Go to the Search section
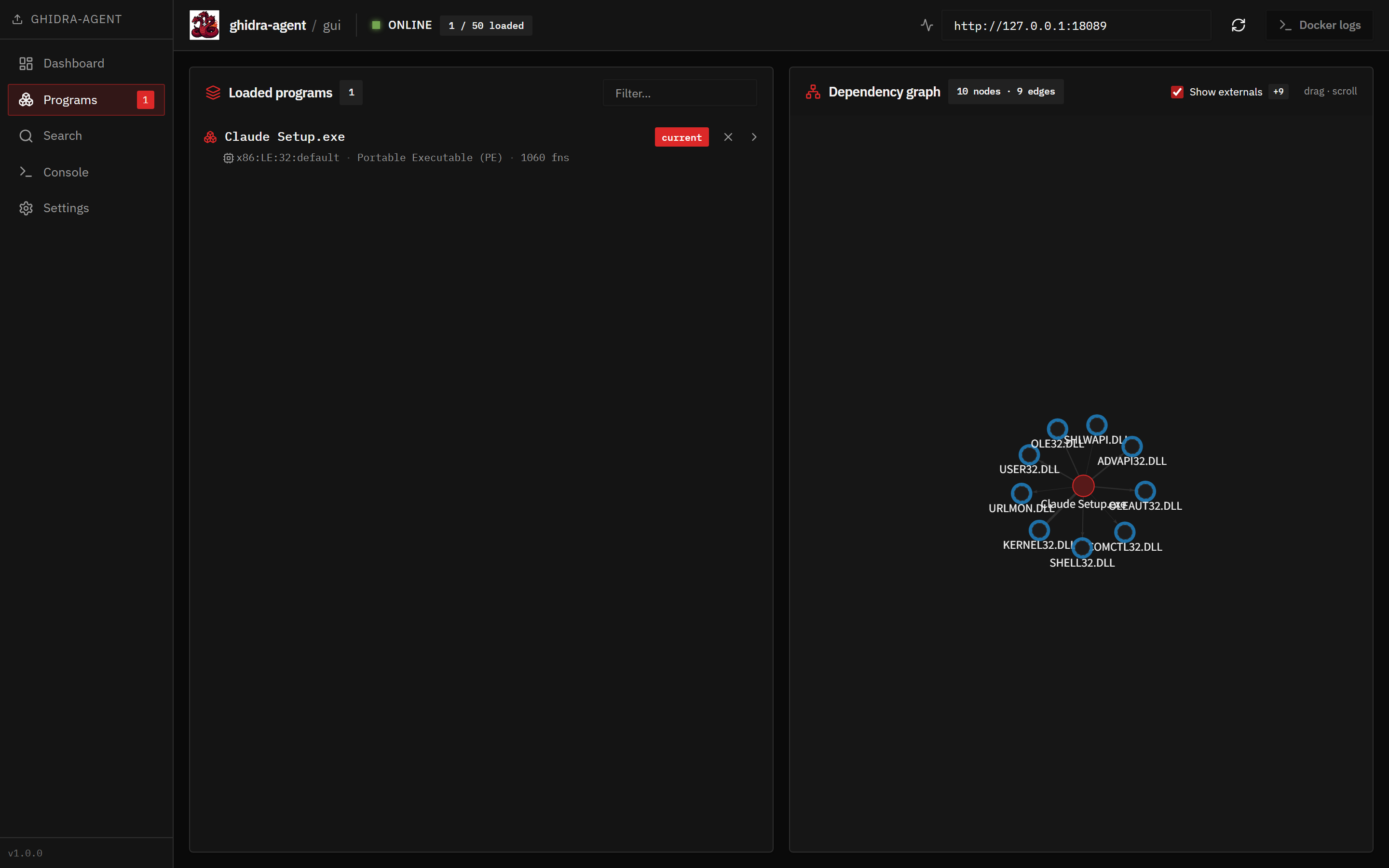The image size is (1389, 868). tap(63, 136)
